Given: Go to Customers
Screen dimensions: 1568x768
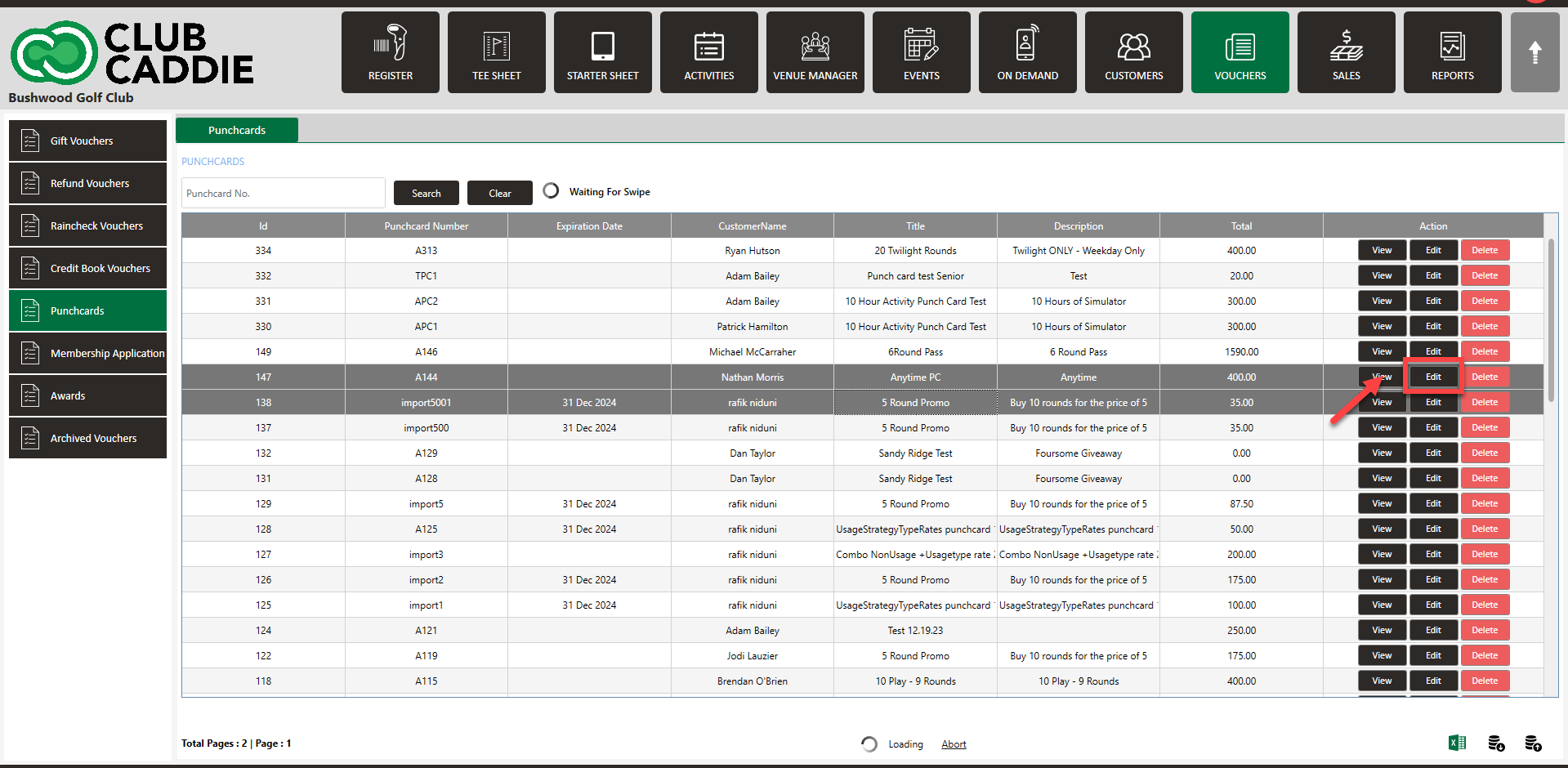Looking at the screenshot, I should [1134, 52].
